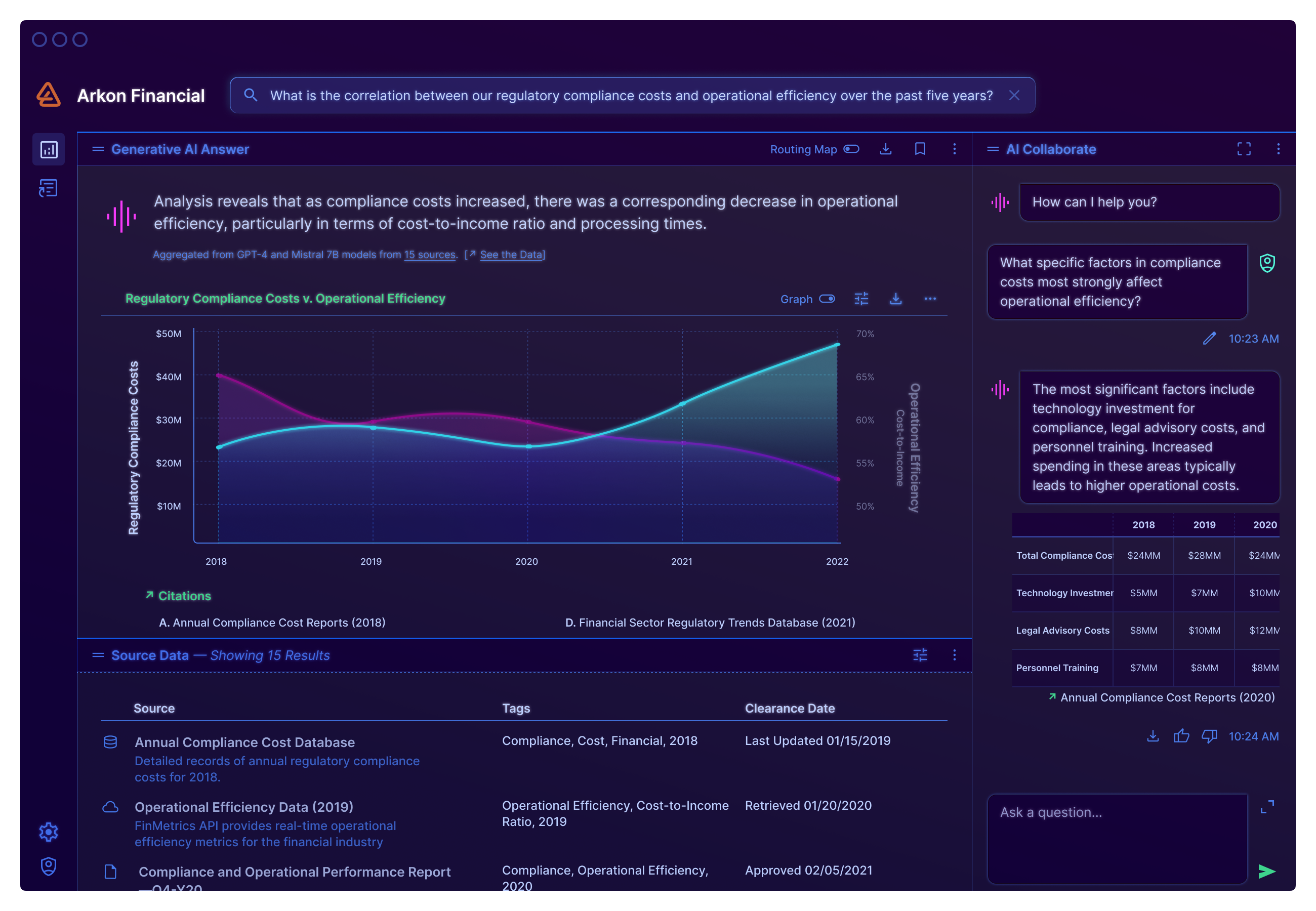The height and width of the screenshot is (911, 1316).
Task: Bookmark the Generative AI Answer
Action: tap(920, 149)
